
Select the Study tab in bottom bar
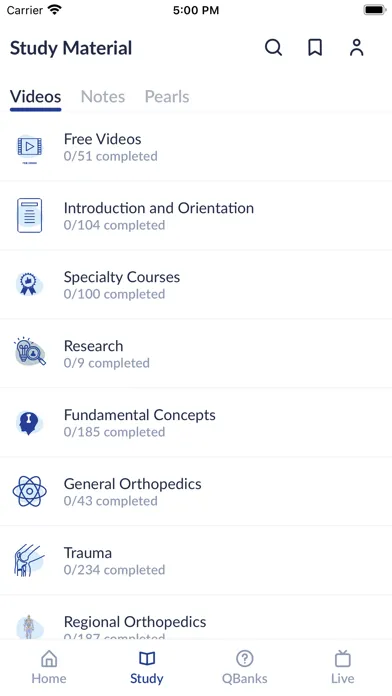point(147,667)
